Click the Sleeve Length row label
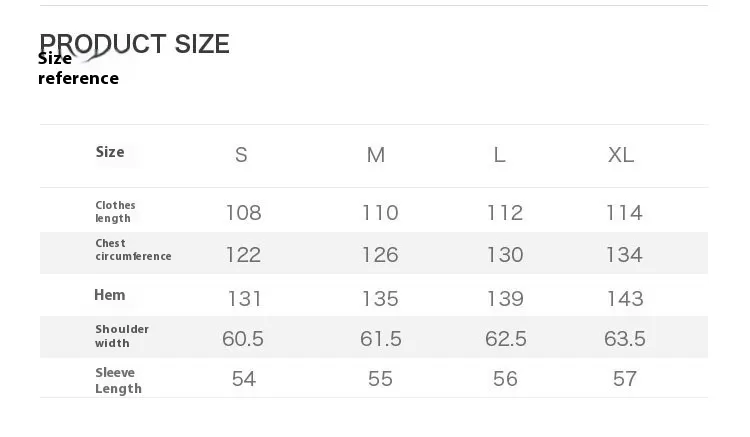 tap(118, 380)
